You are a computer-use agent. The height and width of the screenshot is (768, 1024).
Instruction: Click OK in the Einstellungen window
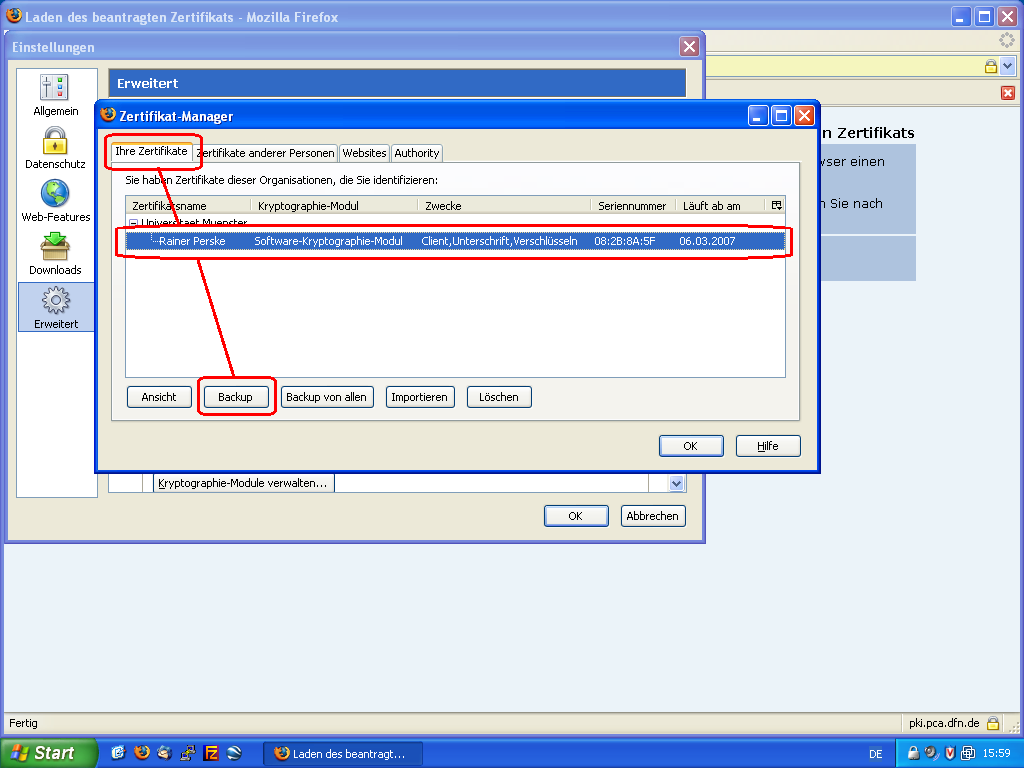(575, 516)
